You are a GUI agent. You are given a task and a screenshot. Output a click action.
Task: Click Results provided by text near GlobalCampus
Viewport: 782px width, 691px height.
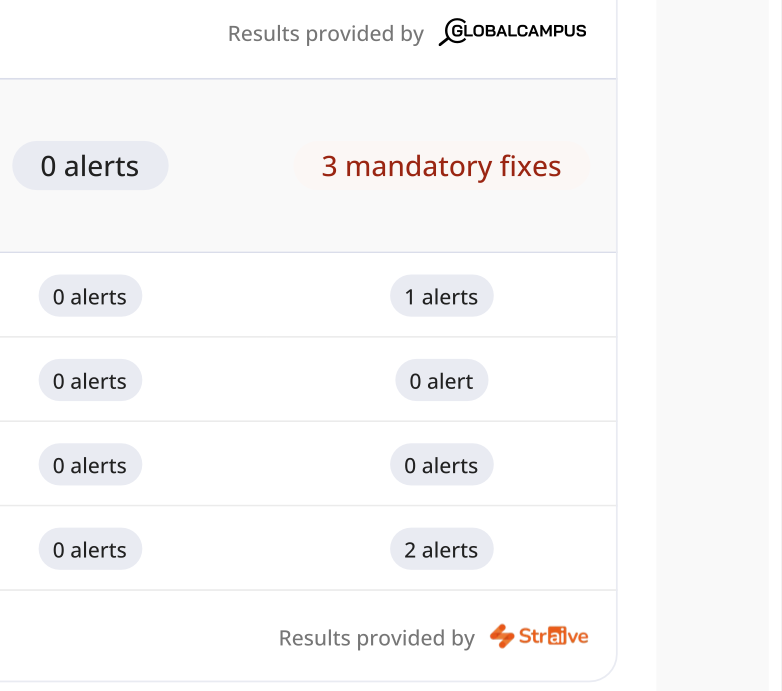[x=326, y=34]
